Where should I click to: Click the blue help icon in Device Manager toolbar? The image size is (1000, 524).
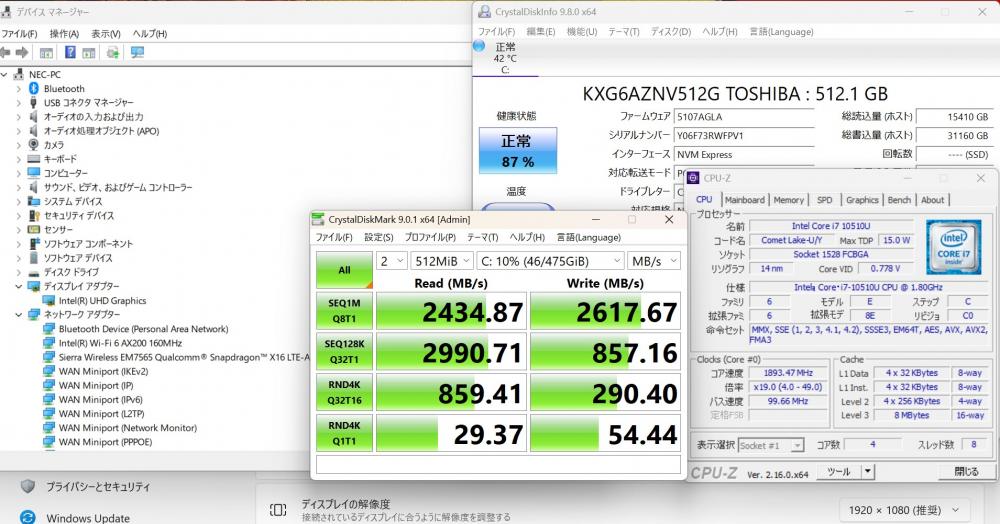click(70, 52)
